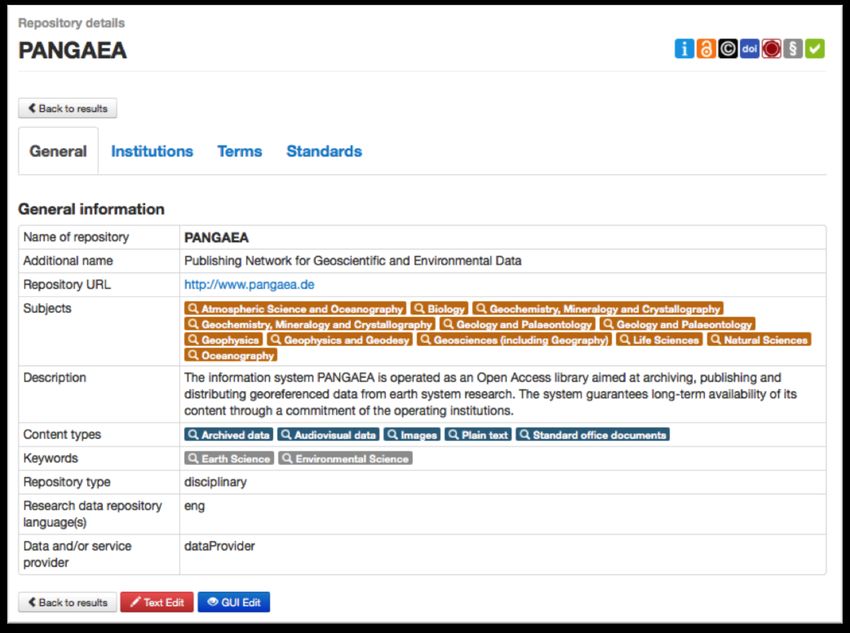Click the 'dataProvider' value
Viewport: 850px width, 633px height.
coord(220,546)
